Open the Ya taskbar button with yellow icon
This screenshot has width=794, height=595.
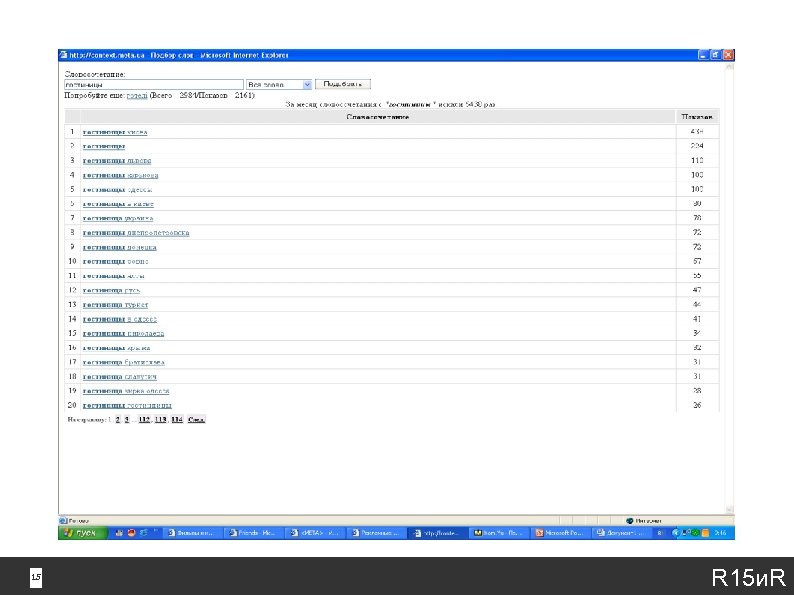(500, 533)
